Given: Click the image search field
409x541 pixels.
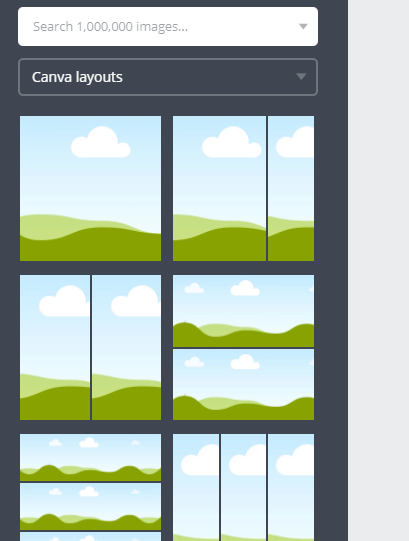Looking at the screenshot, I should pos(168,27).
